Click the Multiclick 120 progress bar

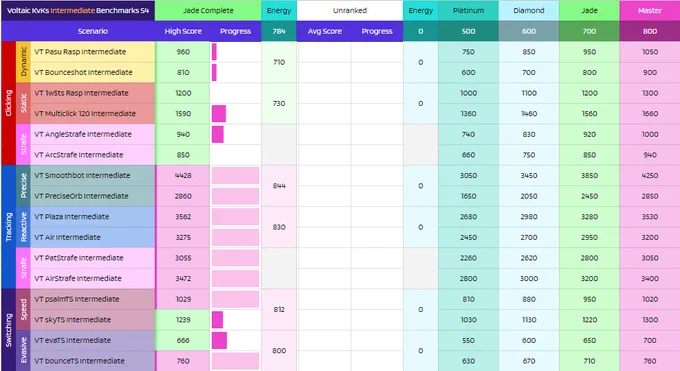point(219,114)
